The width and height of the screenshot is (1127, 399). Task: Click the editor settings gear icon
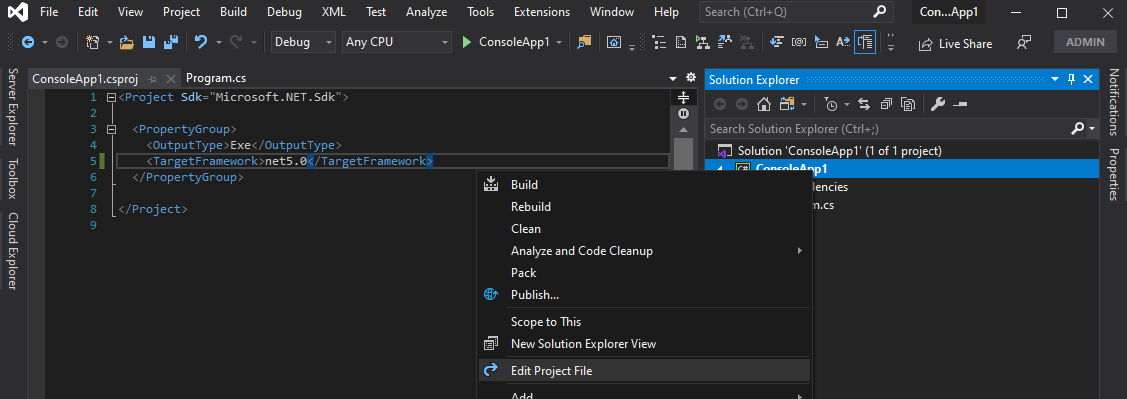[691, 78]
